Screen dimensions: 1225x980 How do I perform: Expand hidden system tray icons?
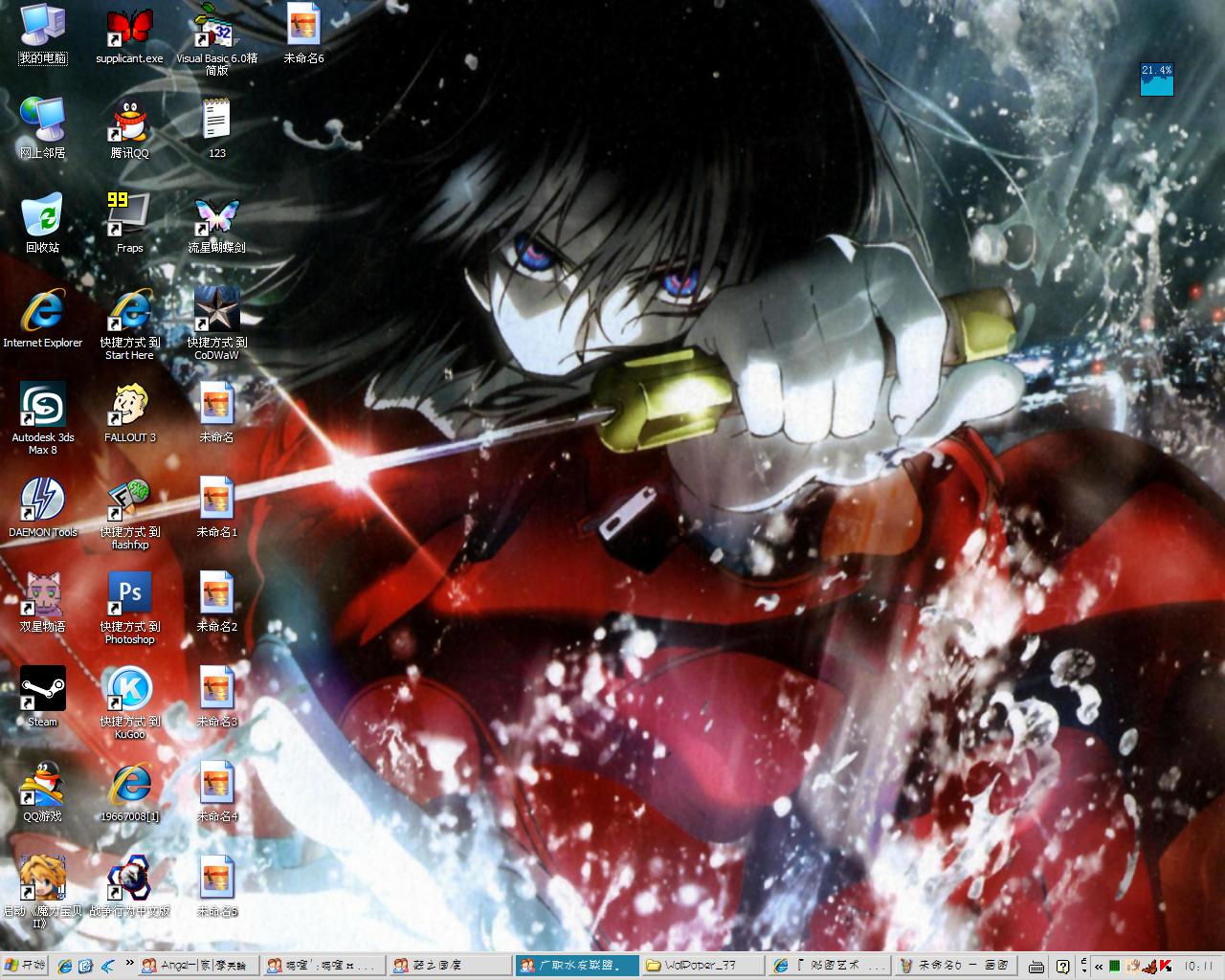[1099, 966]
